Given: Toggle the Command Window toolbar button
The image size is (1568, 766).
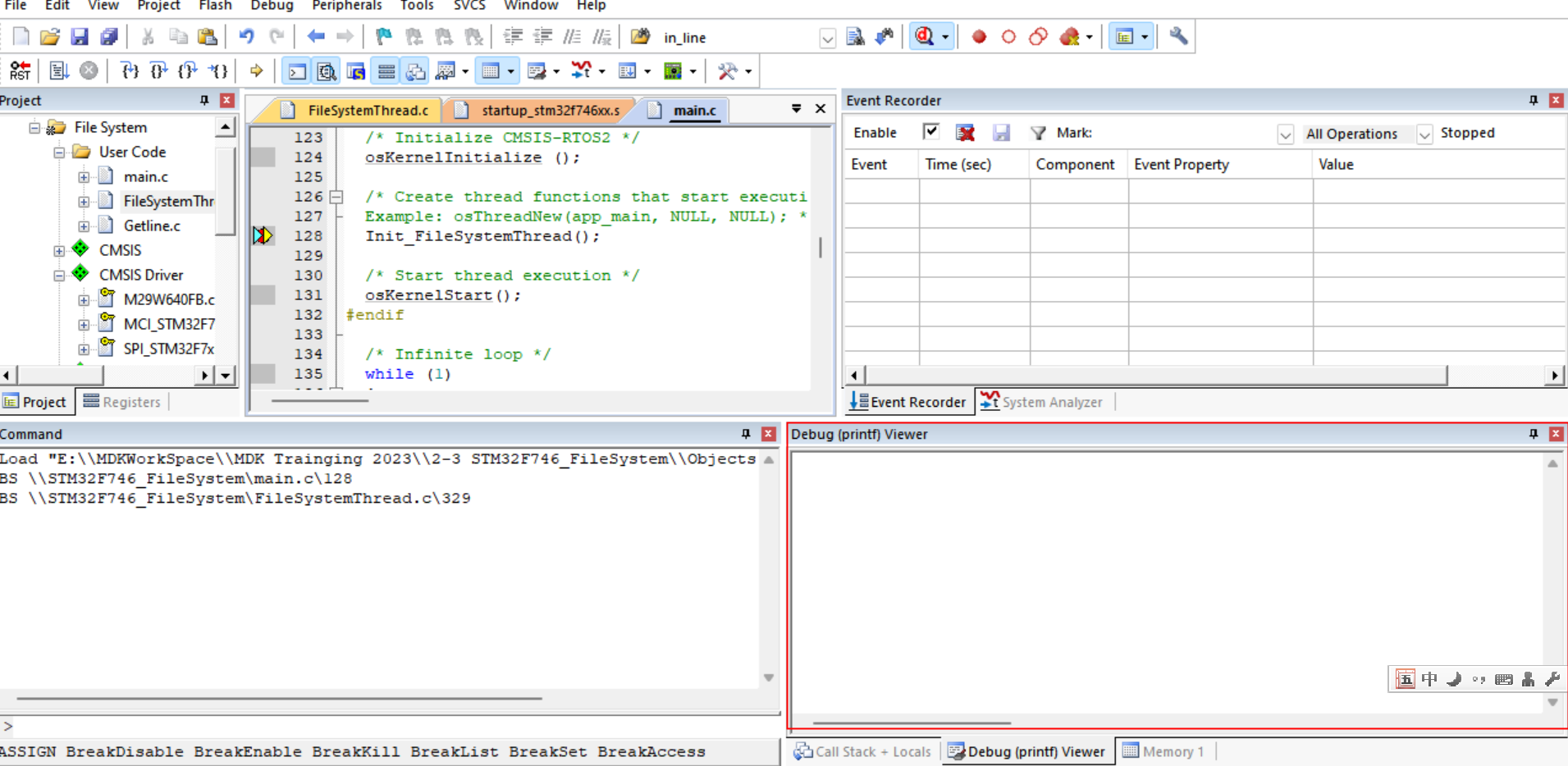Looking at the screenshot, I should 296,71.
